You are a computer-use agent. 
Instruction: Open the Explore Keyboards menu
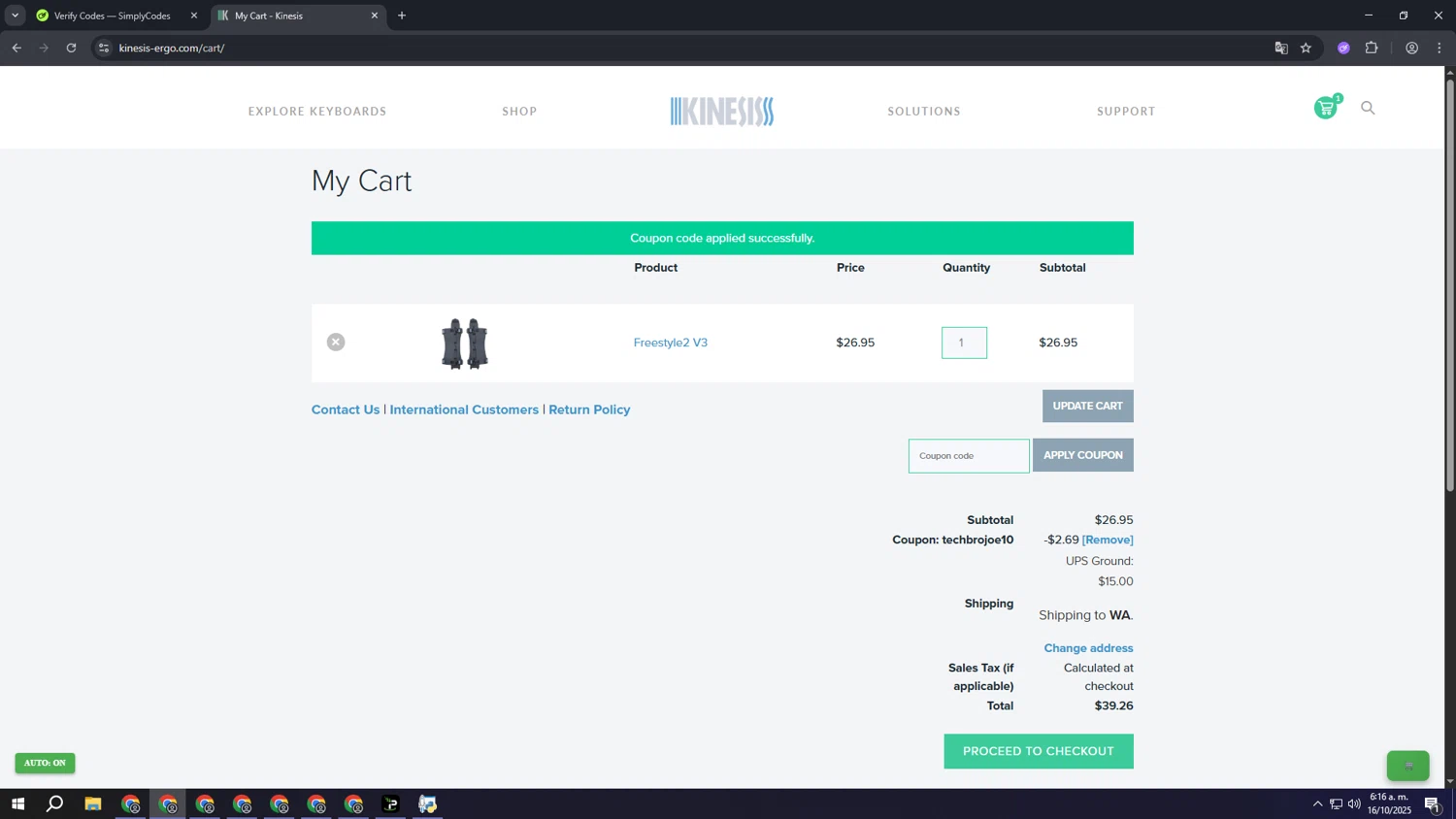(317, 112)
